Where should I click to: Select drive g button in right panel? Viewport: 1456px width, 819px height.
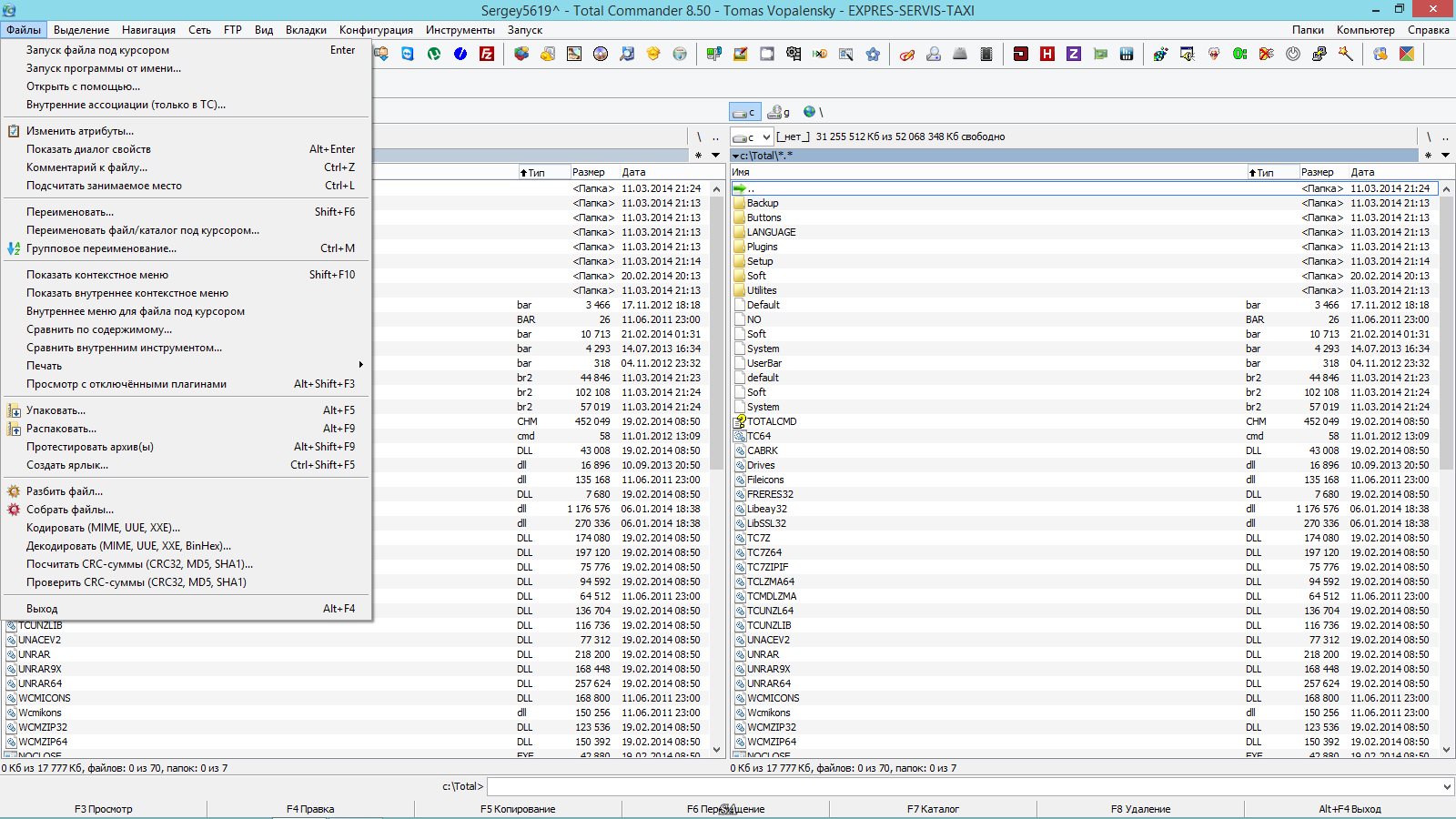779,112
